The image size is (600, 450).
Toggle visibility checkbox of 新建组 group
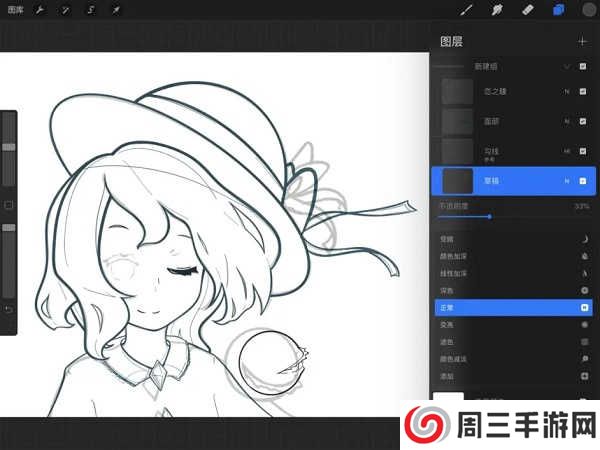click(583, 67)
